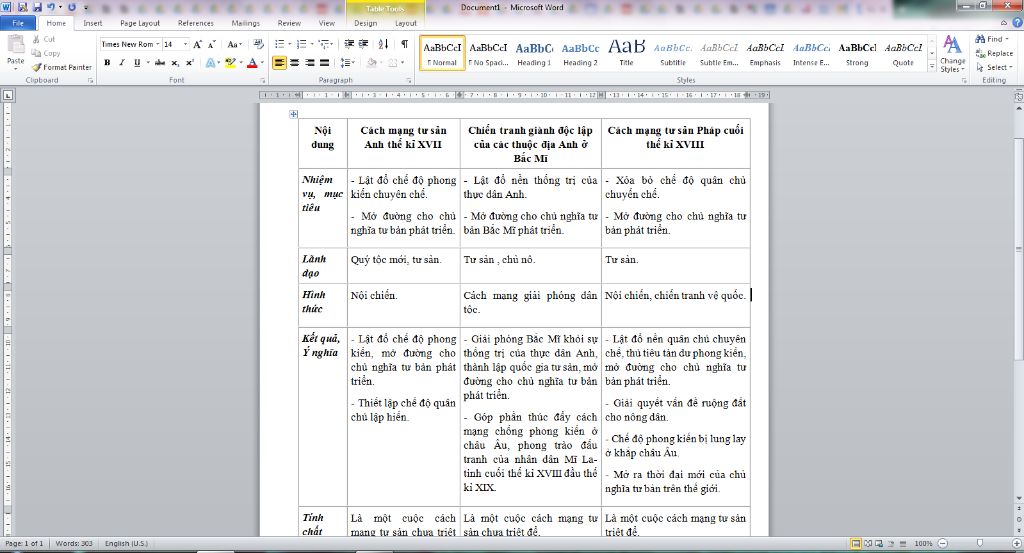Select table using the move handle
This screenshot has height=553, width=1024.
tap(293, 114)
